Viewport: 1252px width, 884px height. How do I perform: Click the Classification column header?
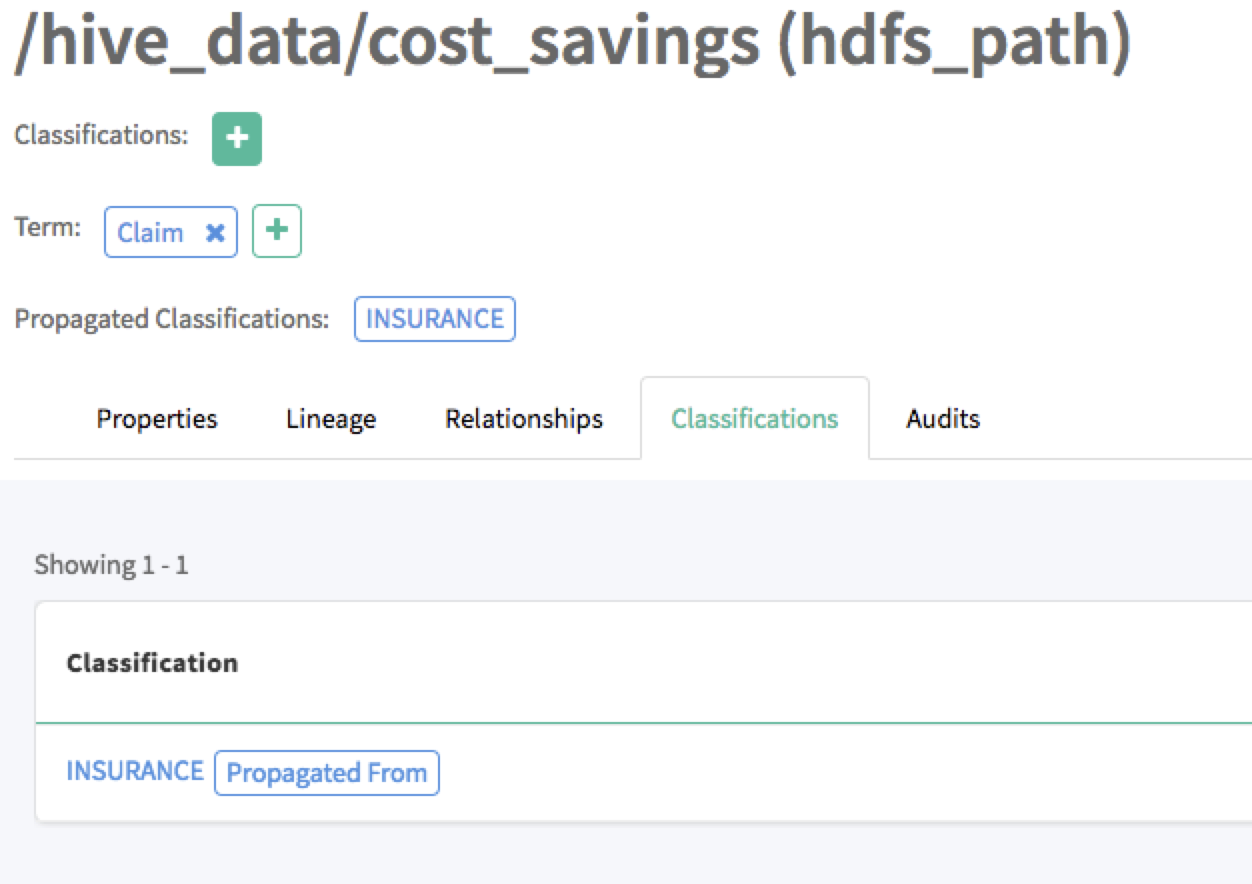coord(152,663)
